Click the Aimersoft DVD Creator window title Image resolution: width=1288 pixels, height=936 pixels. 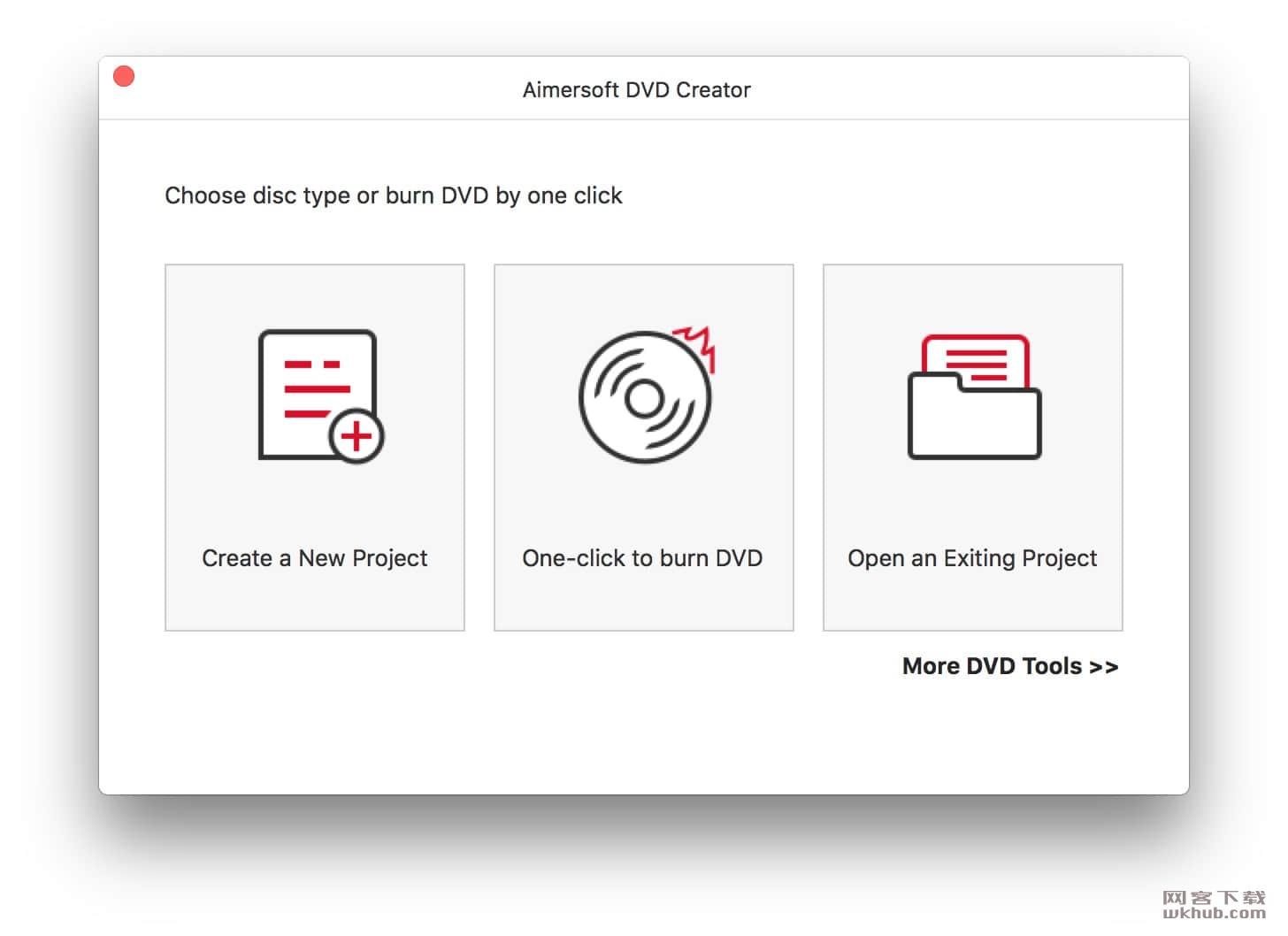click(x=636, y=89)
